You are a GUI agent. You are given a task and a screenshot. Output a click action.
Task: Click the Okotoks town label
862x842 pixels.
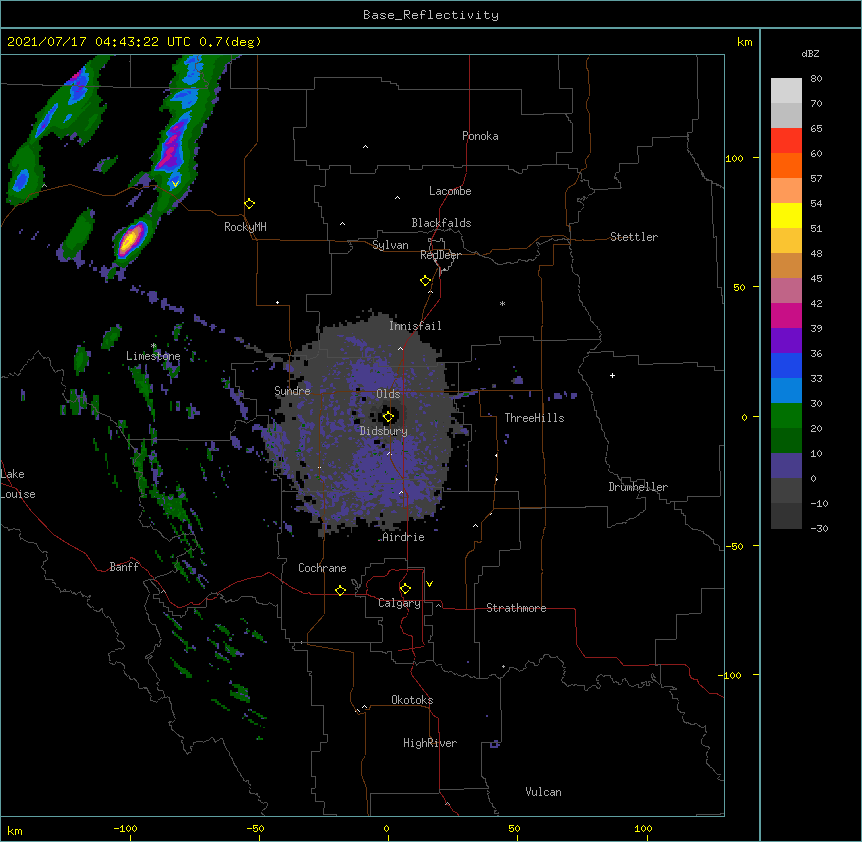(x=412, y=700)
